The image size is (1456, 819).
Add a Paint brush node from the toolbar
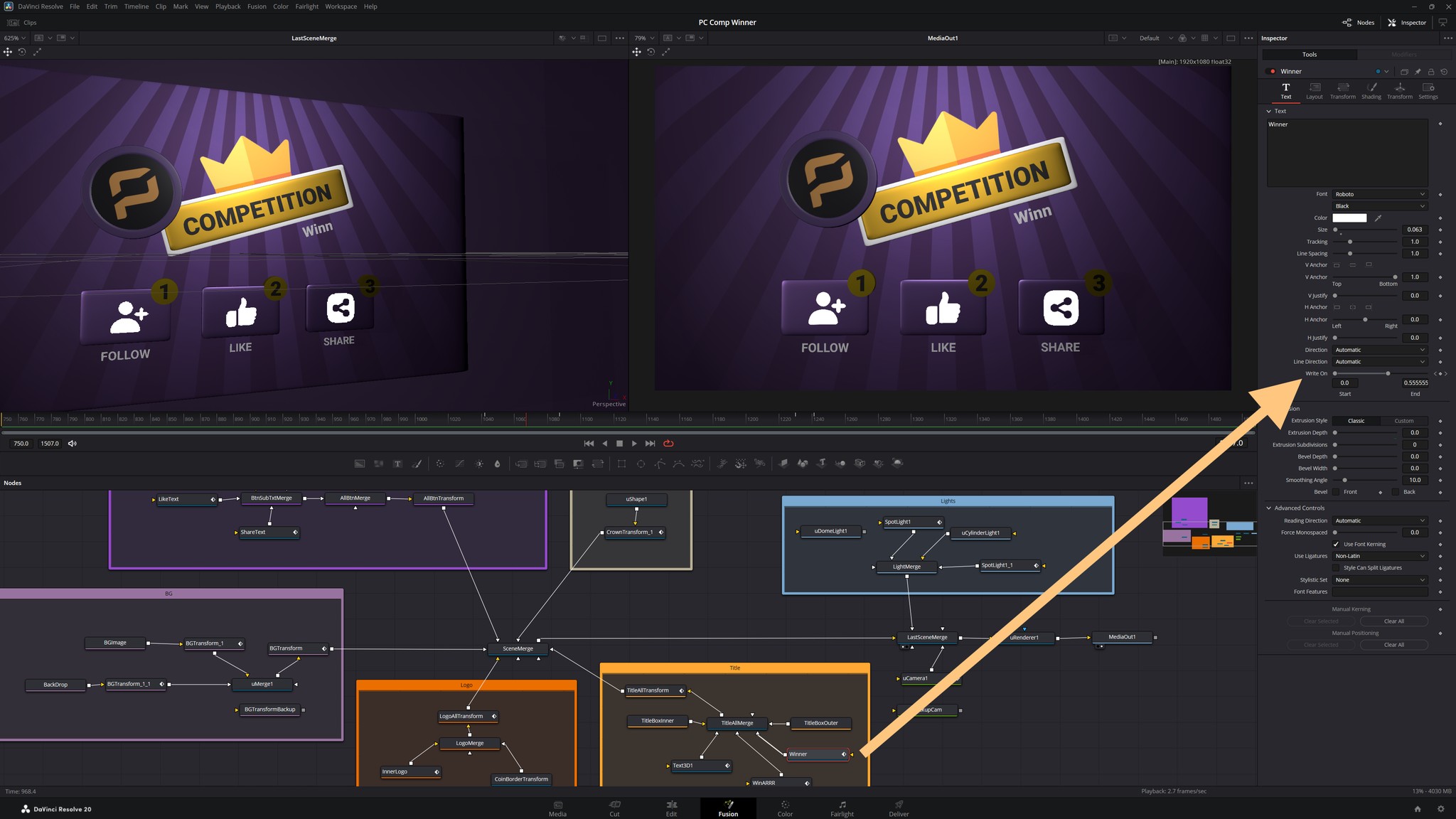point(417,464)
